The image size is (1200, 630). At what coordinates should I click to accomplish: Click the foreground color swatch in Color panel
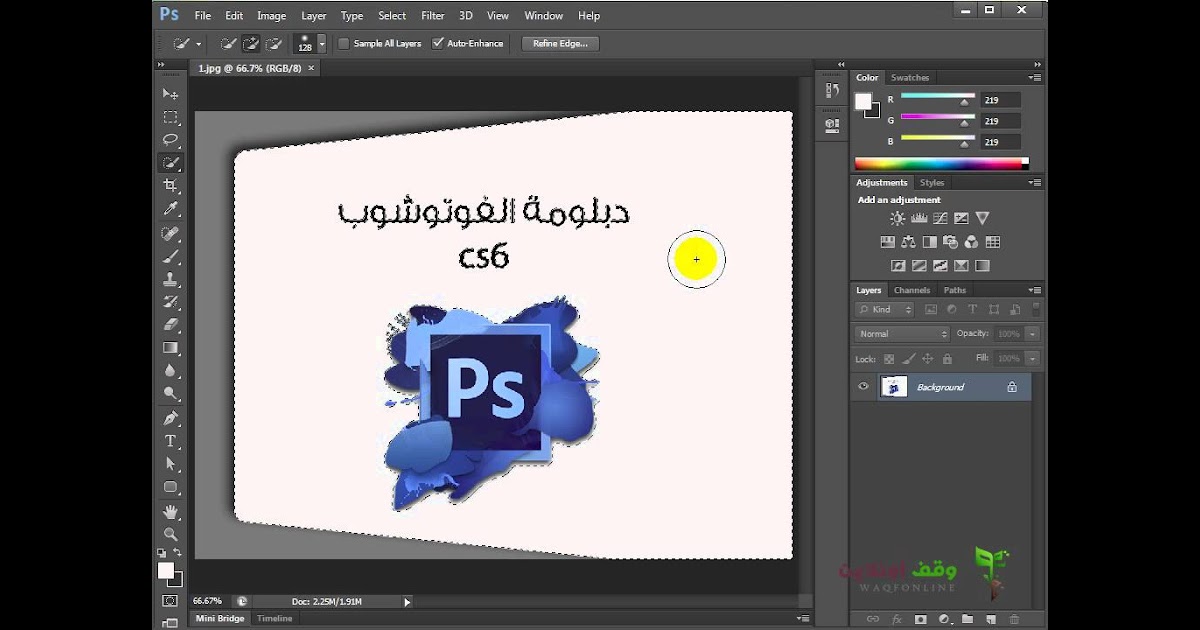click(863, 101)
